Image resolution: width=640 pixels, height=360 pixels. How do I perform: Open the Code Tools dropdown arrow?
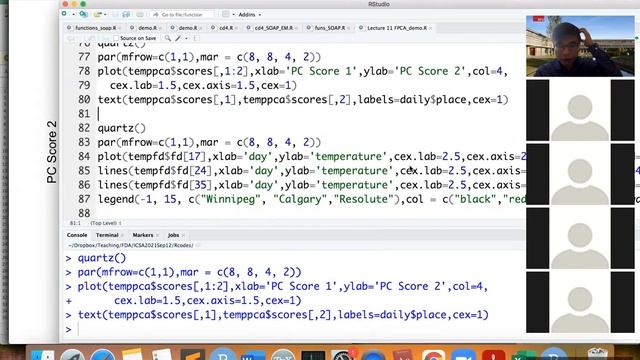point(187,38)
